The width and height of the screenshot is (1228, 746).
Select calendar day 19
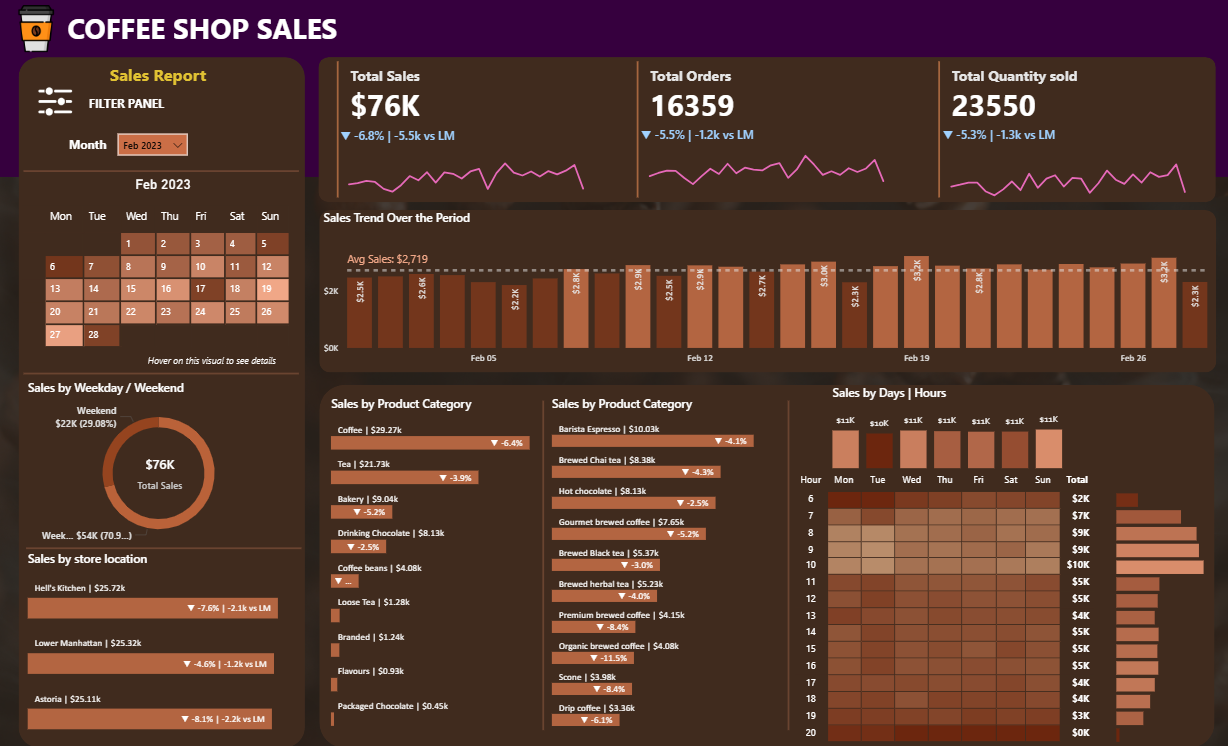point(272,289)
